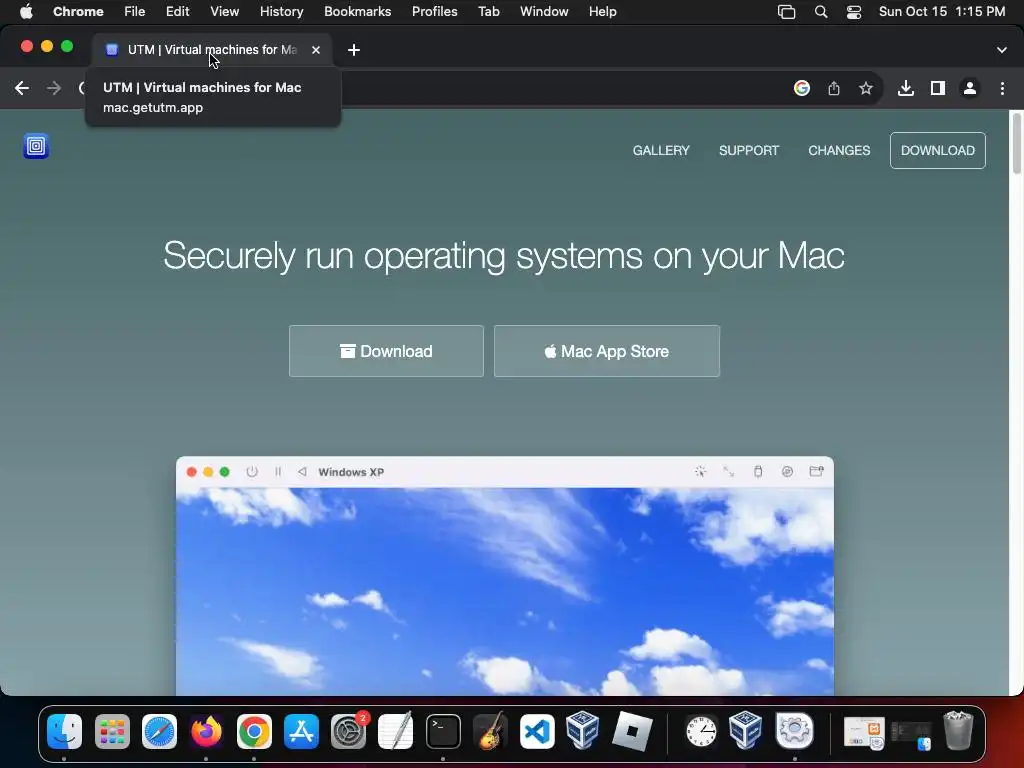Launch Terminal from the dock
The width and height of the screenshot is (1024, 768).
point(443,731)
